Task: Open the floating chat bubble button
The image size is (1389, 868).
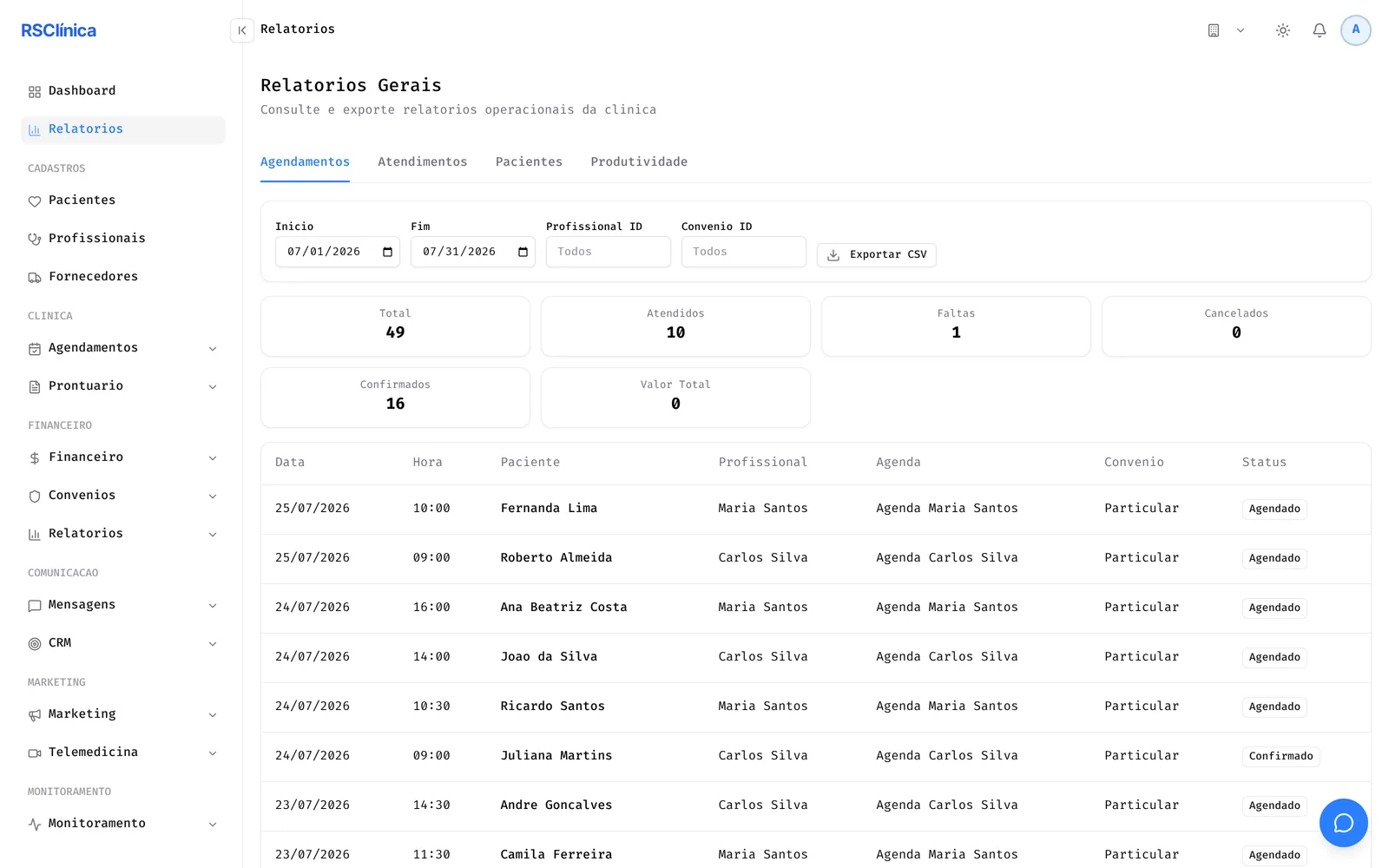Action: point(1343,823)
